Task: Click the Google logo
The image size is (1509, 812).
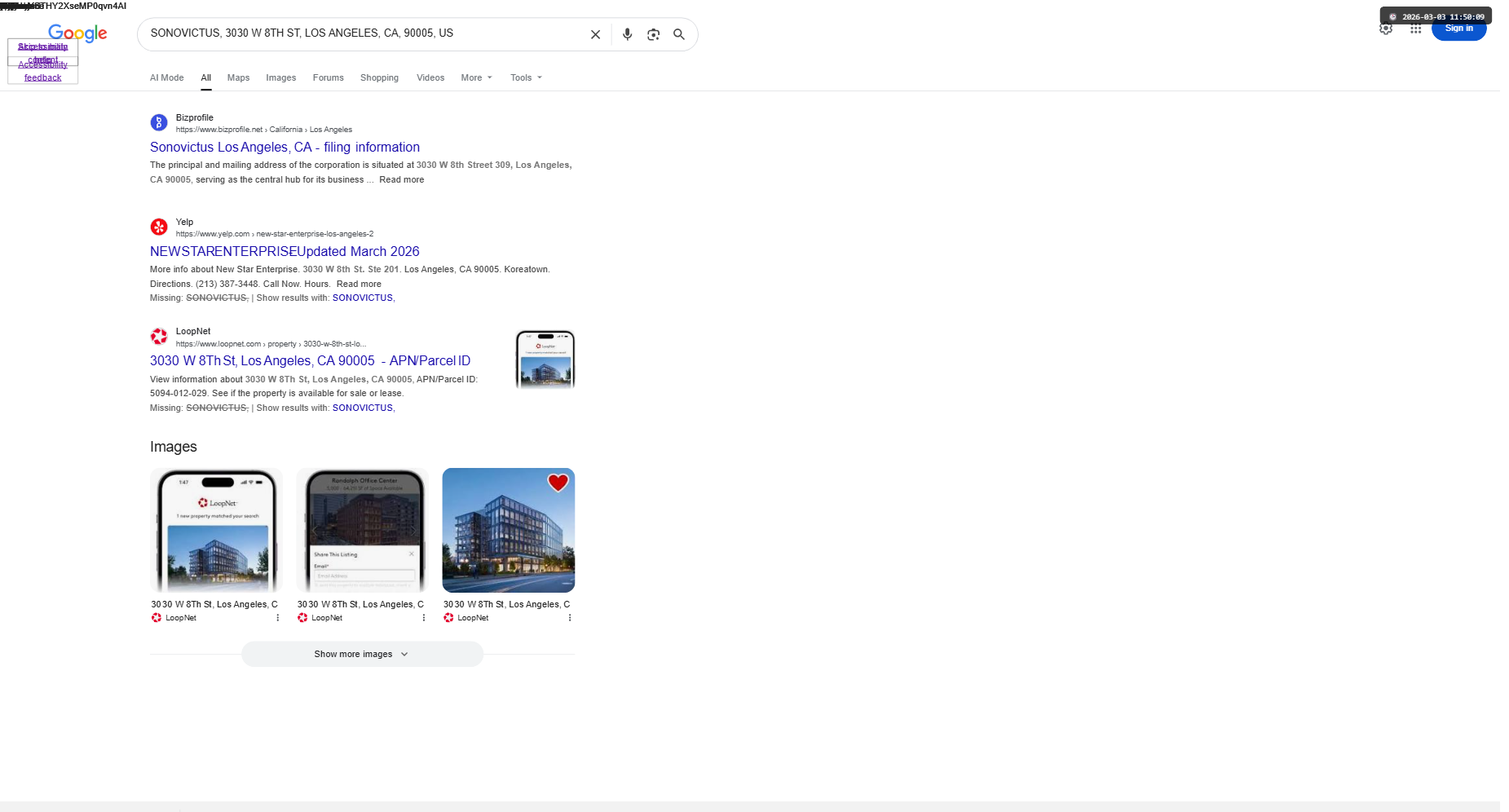Action: click(x=77, y=33)
